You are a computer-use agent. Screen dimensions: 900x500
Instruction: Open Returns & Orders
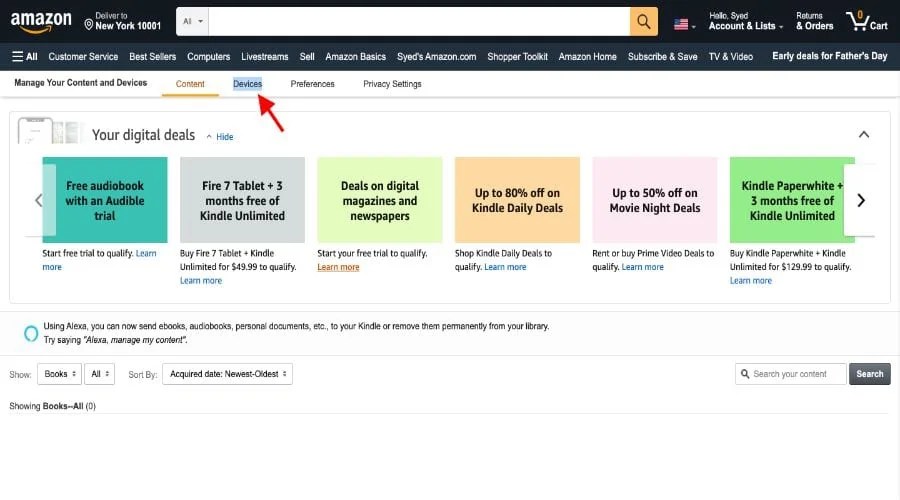click(x=814, y=21)
